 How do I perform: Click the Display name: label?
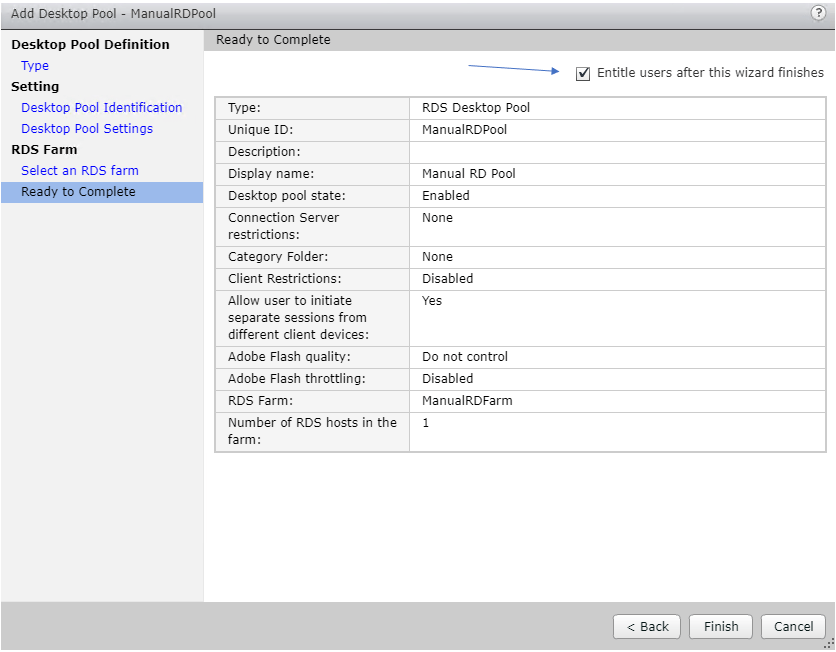click(x=271, y=174)
